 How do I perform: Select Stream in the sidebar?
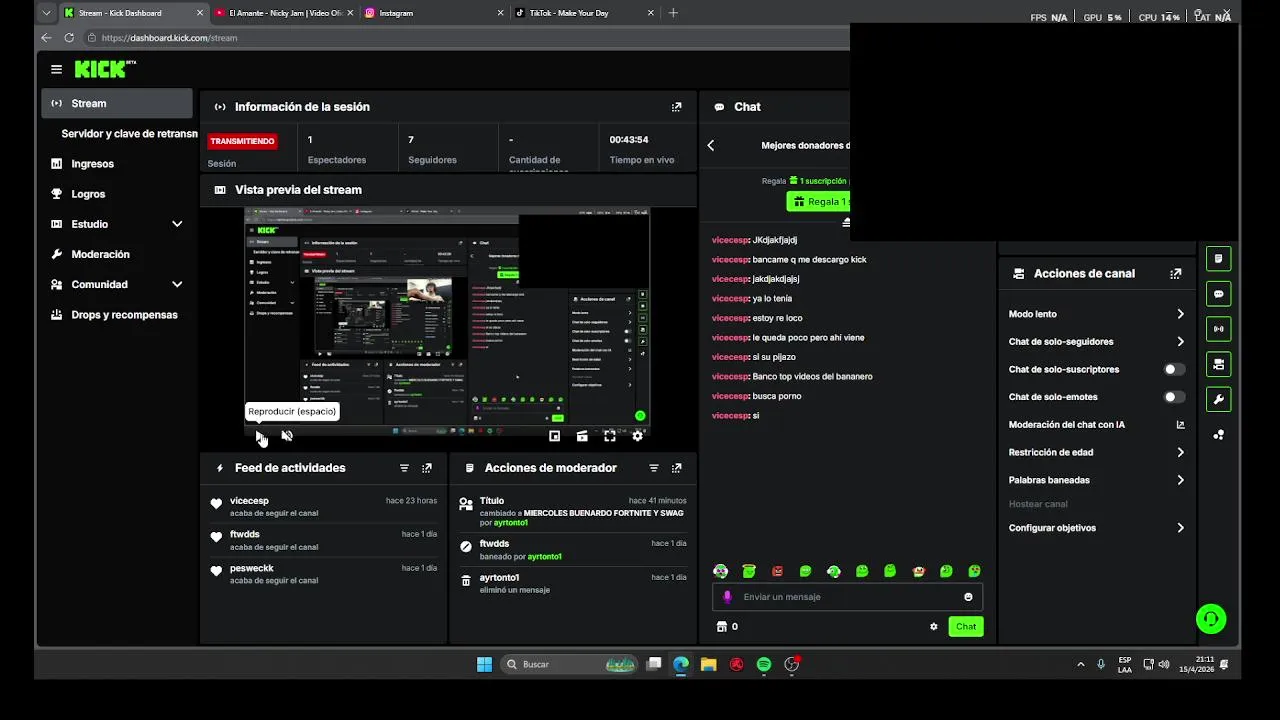[117, 103]
